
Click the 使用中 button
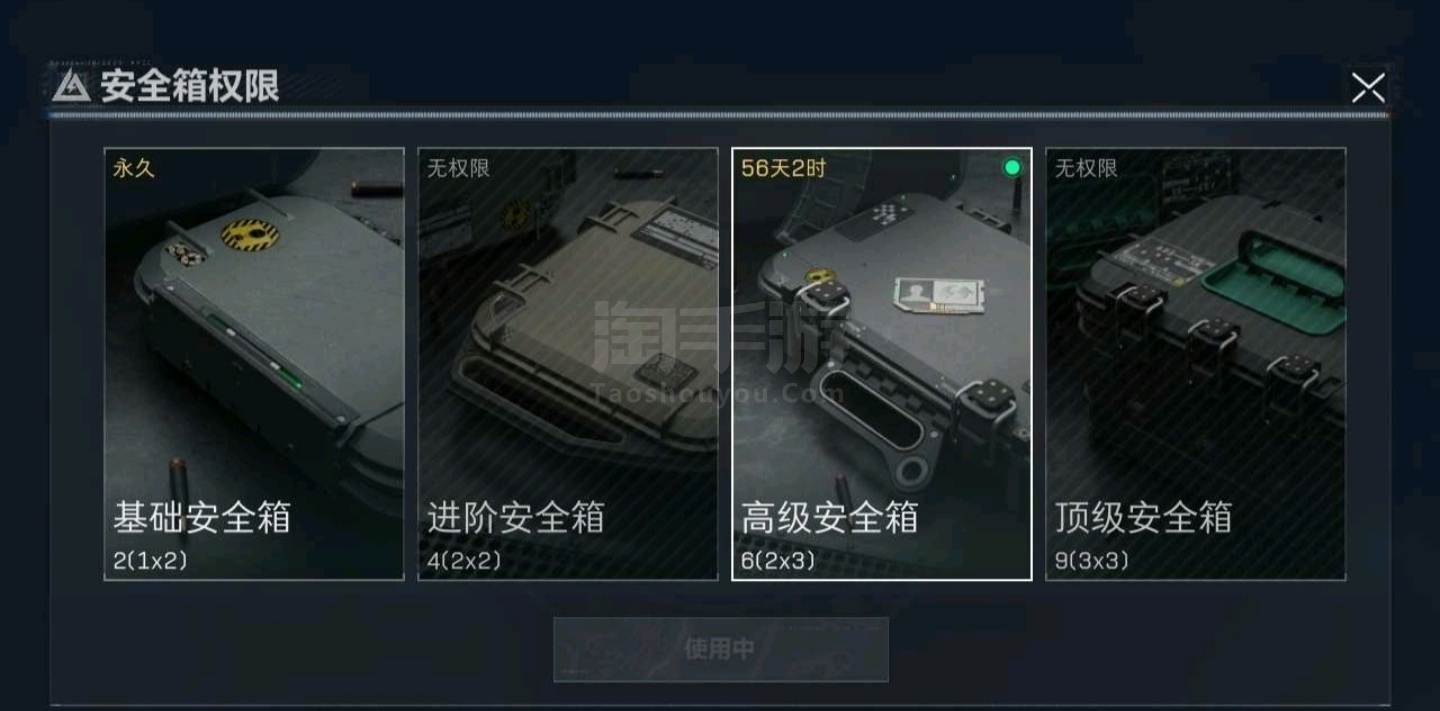coord(721,649)
